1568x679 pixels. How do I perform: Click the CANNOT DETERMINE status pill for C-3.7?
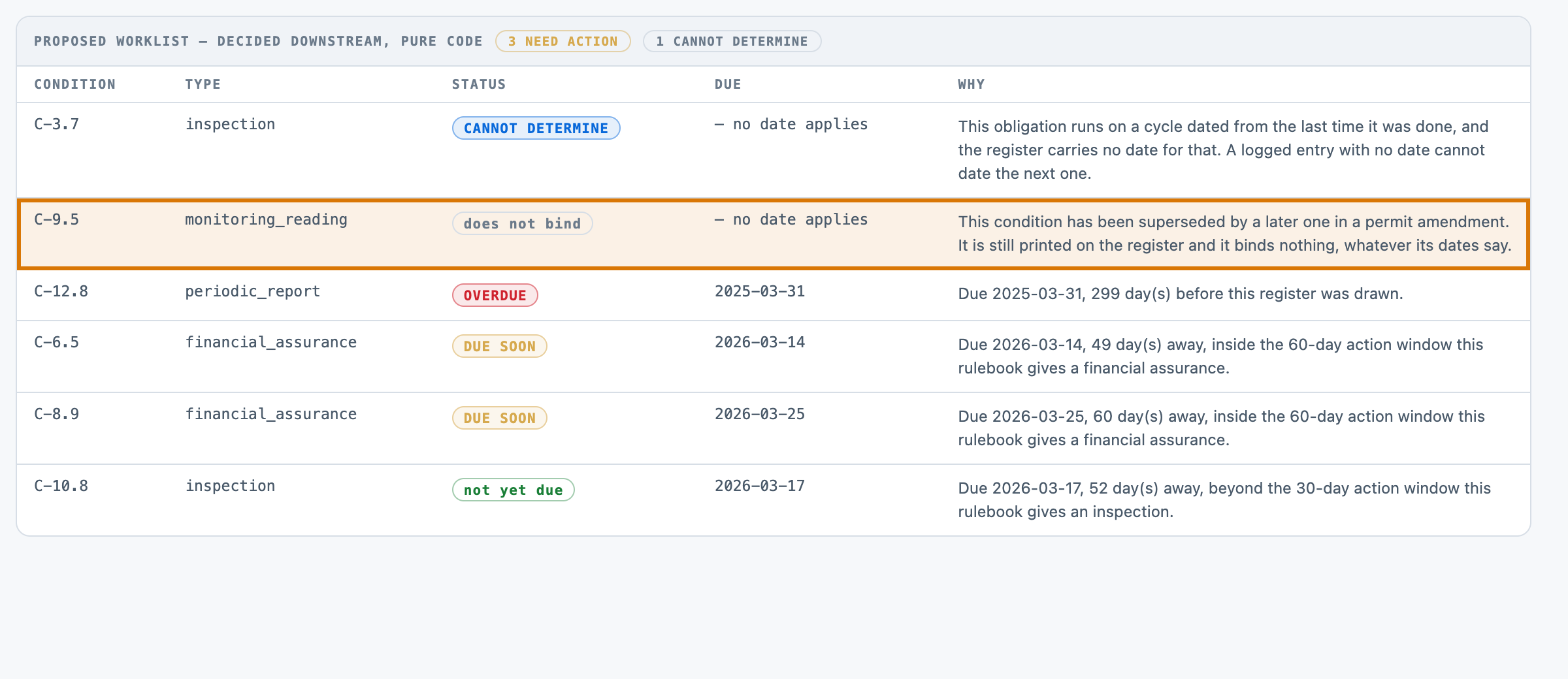pyautogui.click(x=536, y=128)
